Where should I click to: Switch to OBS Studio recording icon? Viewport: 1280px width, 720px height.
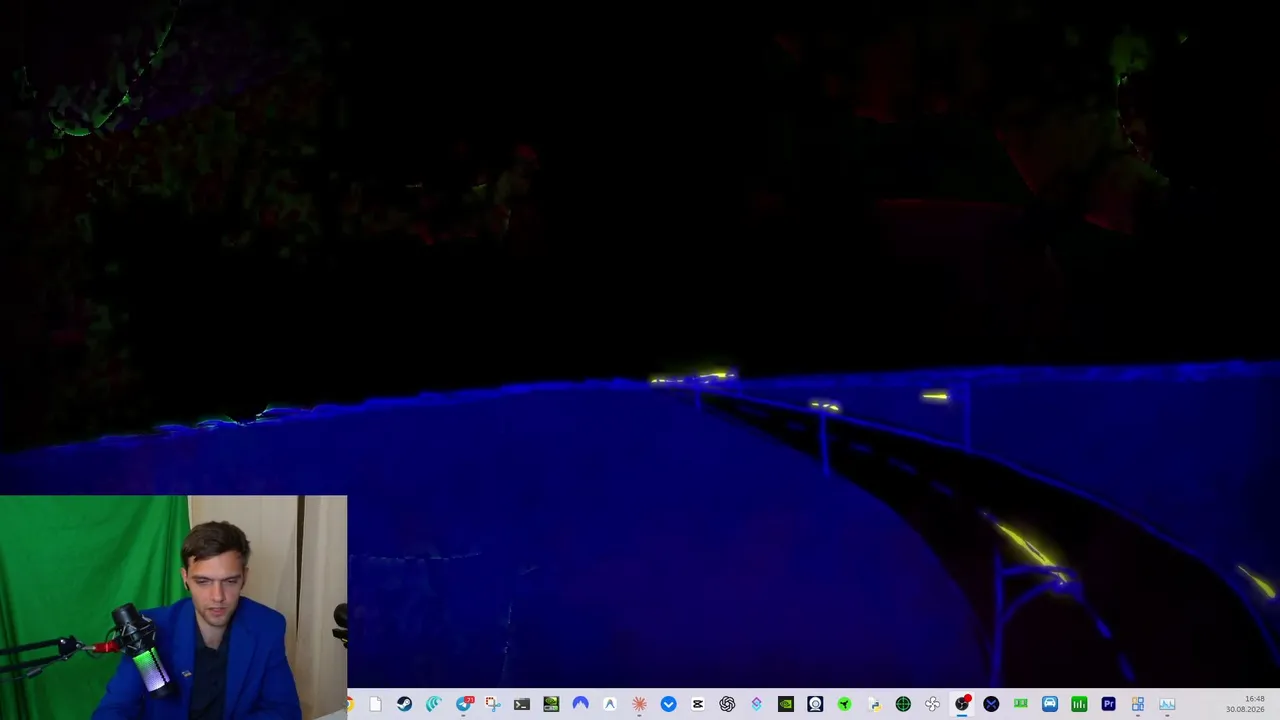pos(962,704)
